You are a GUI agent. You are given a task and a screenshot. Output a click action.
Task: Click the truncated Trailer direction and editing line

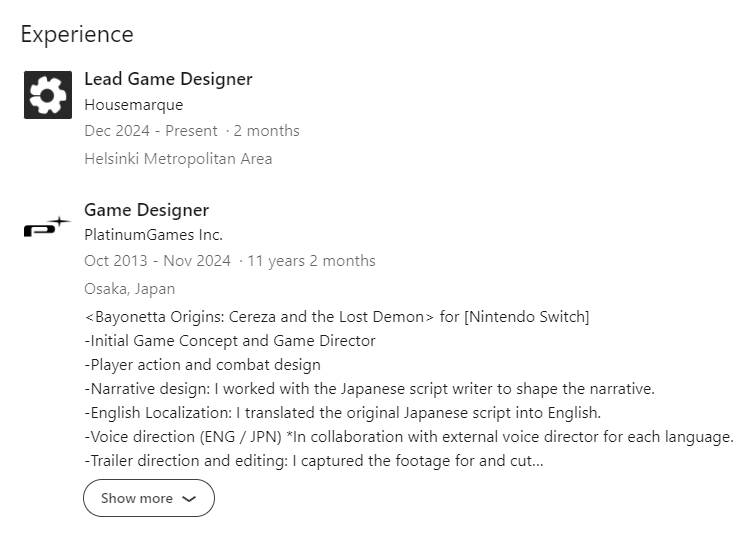314,461
